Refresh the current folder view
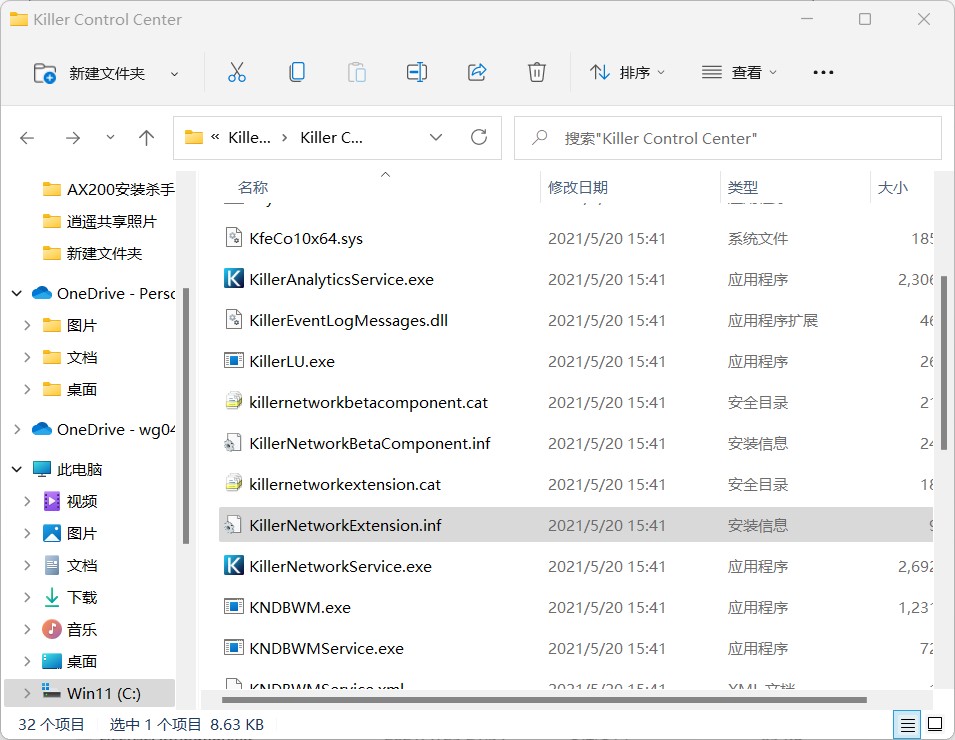The height and width of the screenshot is (740, 955). point(479,137)
